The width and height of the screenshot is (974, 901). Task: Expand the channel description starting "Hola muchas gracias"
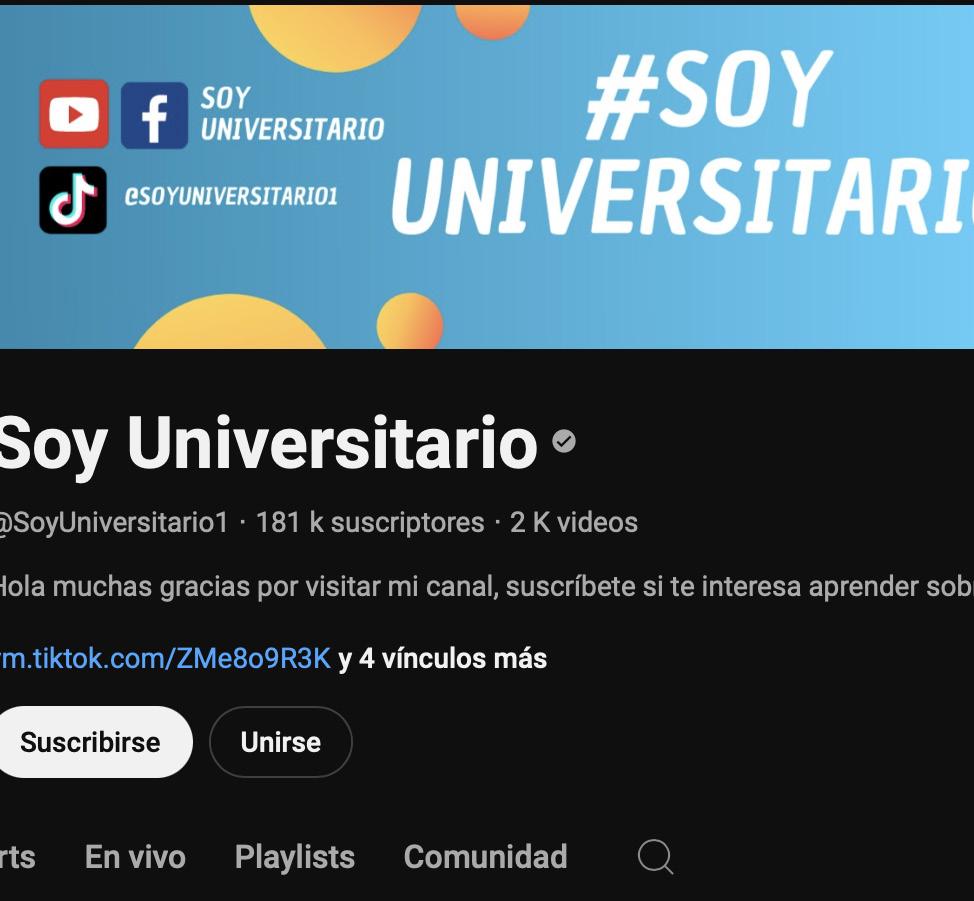tap(486, 587)
